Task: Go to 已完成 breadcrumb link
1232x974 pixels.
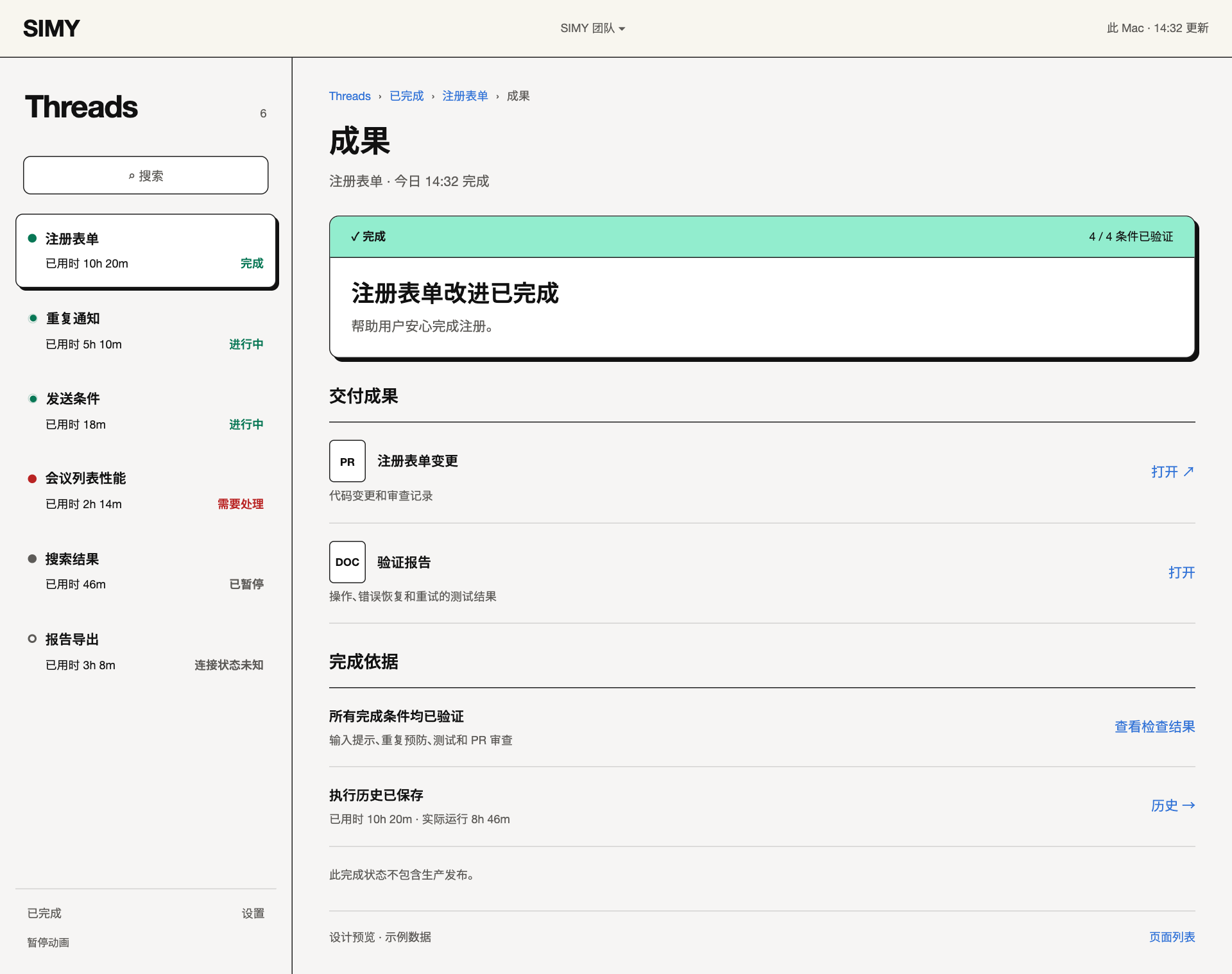Action: click(406, 96)
